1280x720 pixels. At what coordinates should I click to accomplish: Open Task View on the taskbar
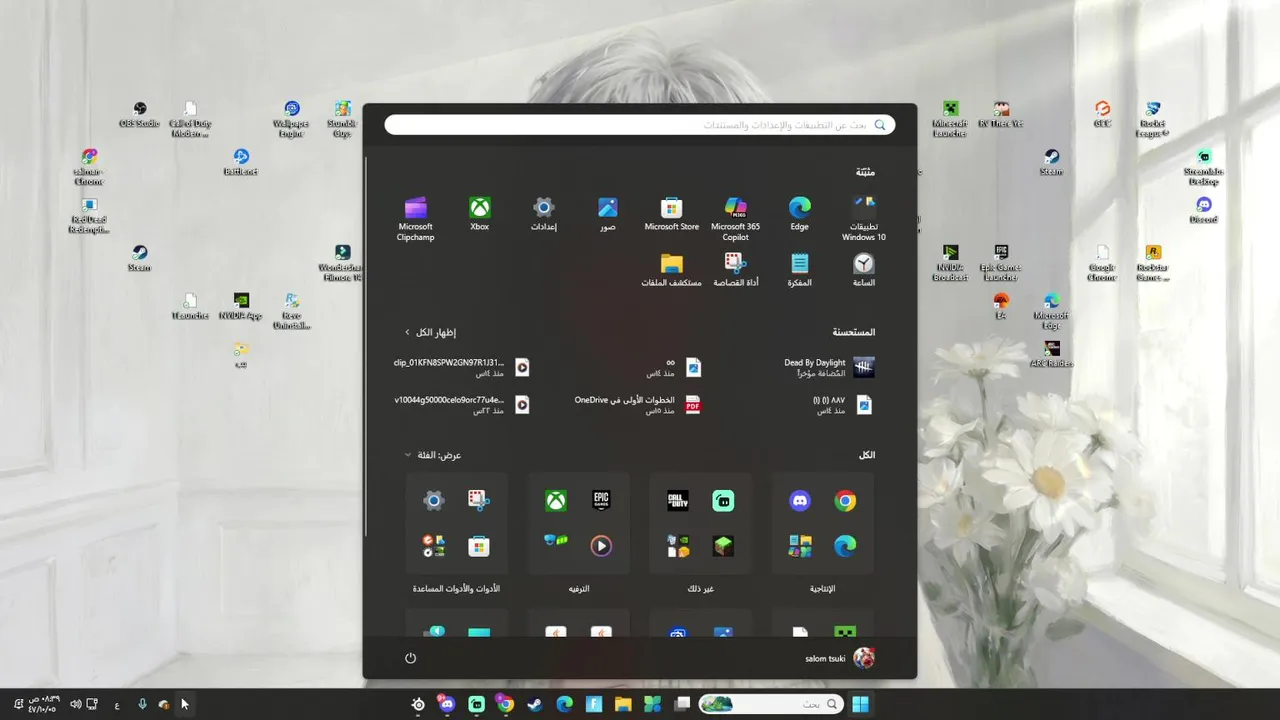682,704
